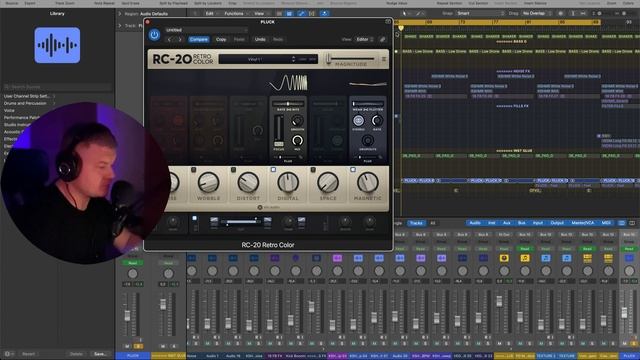Viewport: 640px width, 360px height.
Task: Open the View menu in tracks area
Action: pyautogui.click(x=260, y=13)
